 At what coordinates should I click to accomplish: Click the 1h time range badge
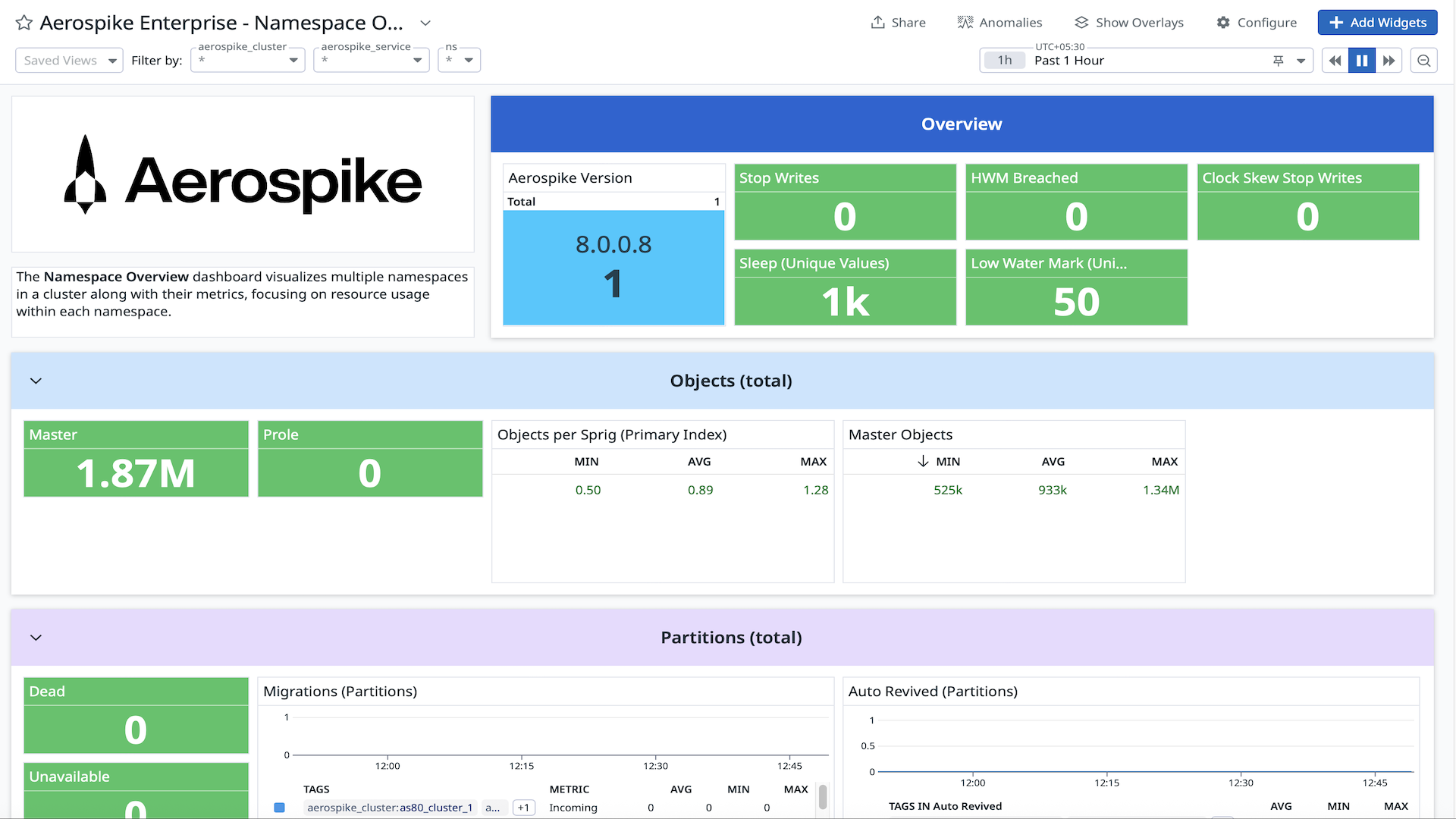(x=1005, y=61)
